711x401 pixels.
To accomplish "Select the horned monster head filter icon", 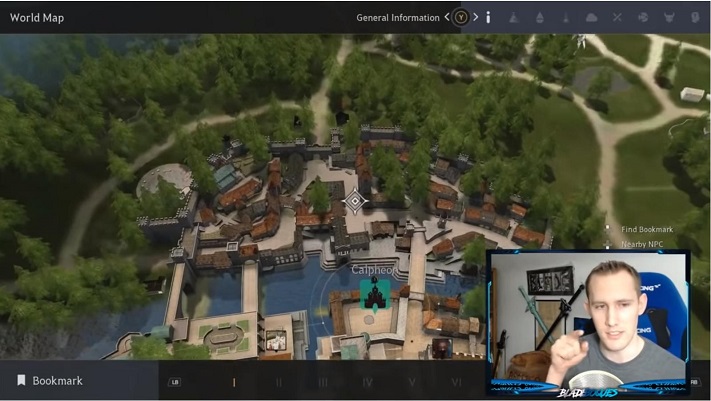I will click(669, 18).
